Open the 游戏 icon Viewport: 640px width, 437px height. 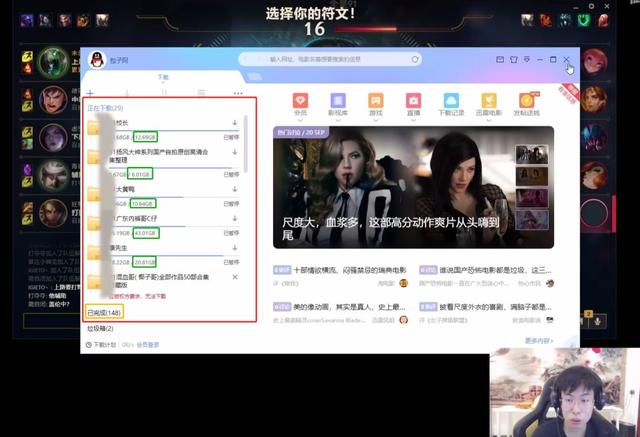point(376,100)
